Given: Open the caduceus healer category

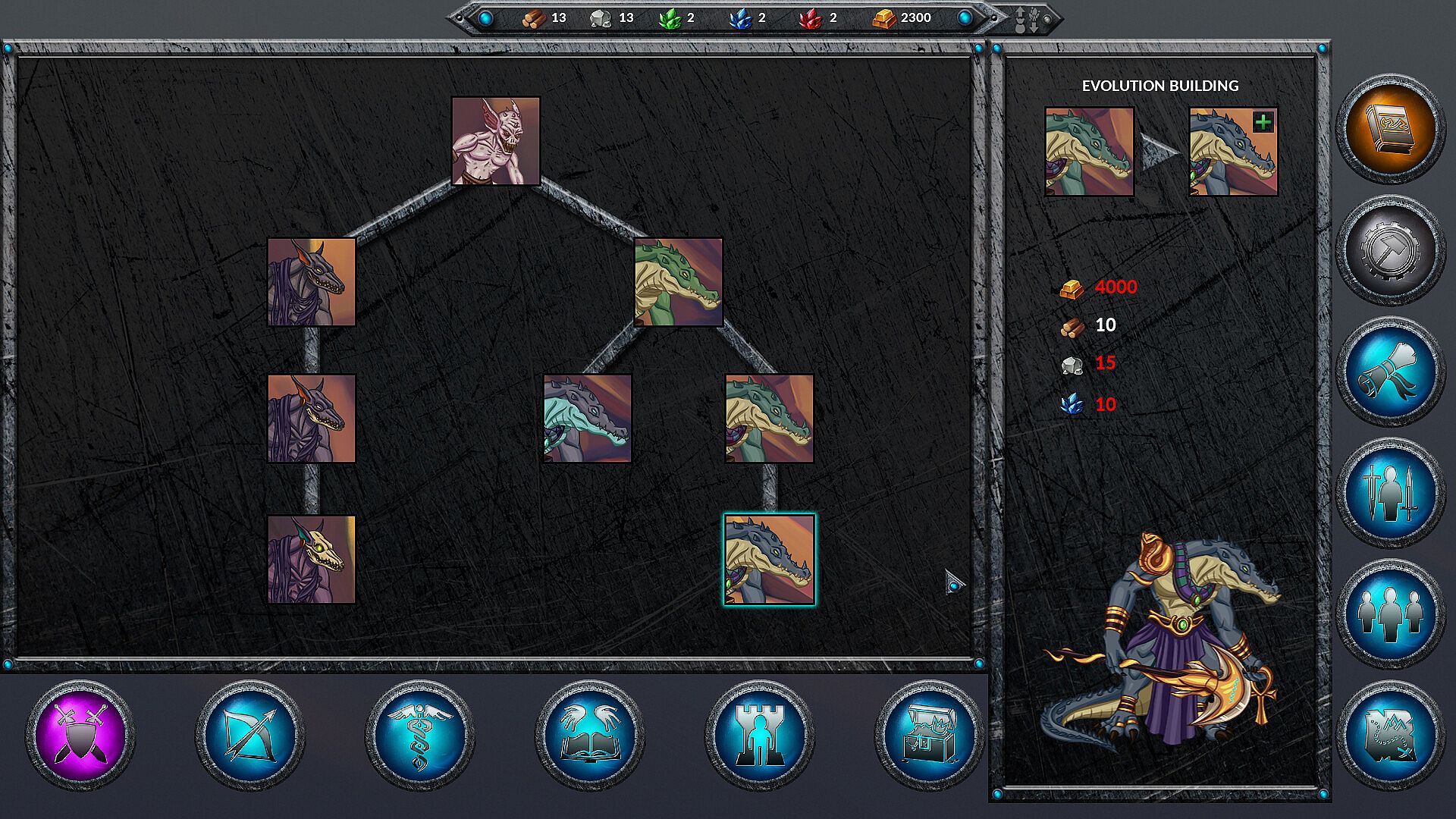Looking at the screenshot, I should (x=419, y=734).
